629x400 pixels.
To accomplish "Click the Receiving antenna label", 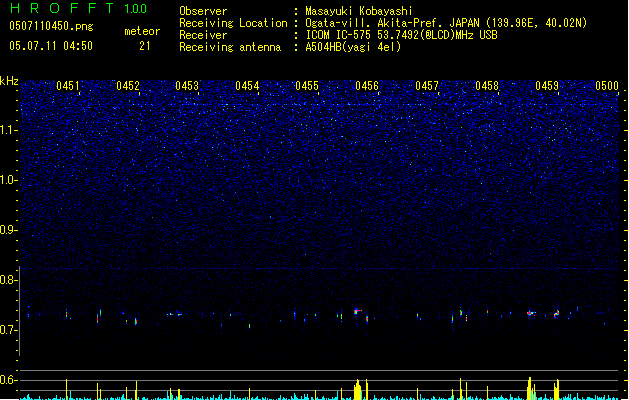I will pos(230,47).
